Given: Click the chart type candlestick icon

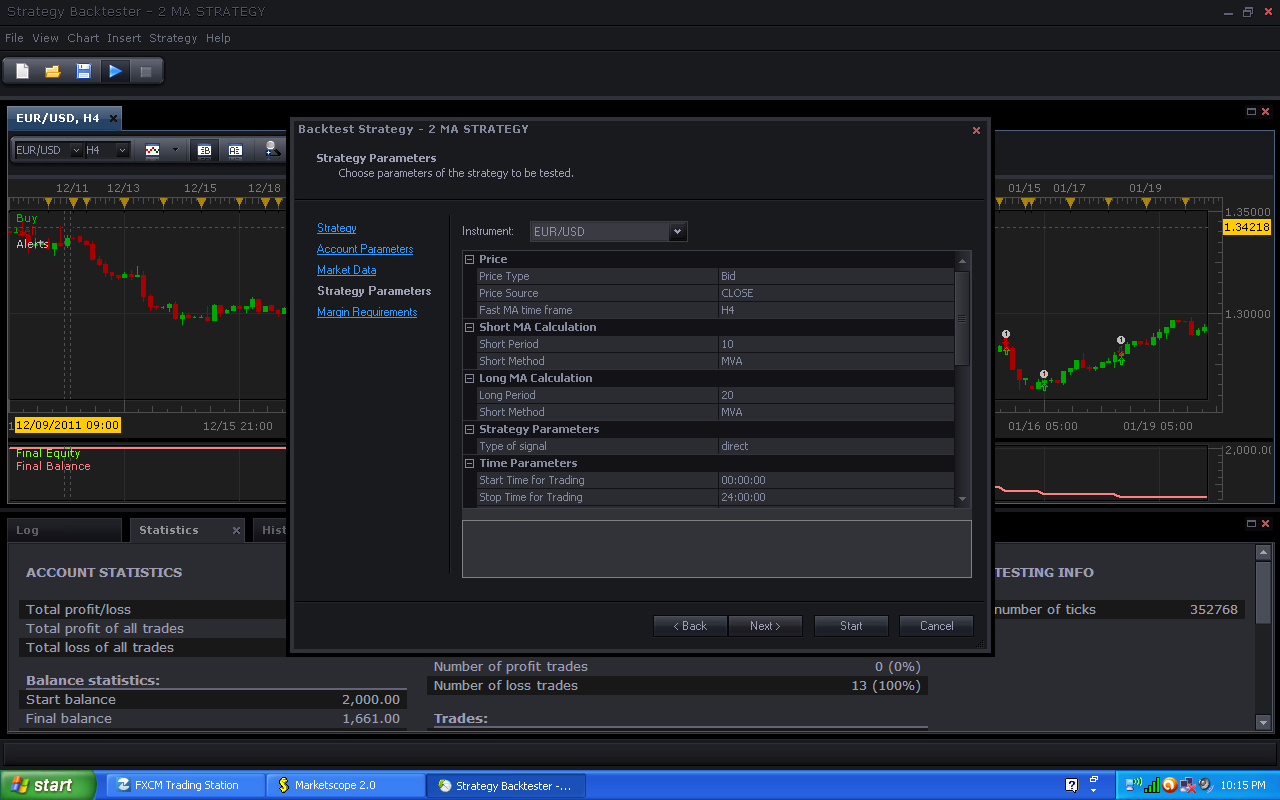Looking at the screenshot, I should coord(152,150).
